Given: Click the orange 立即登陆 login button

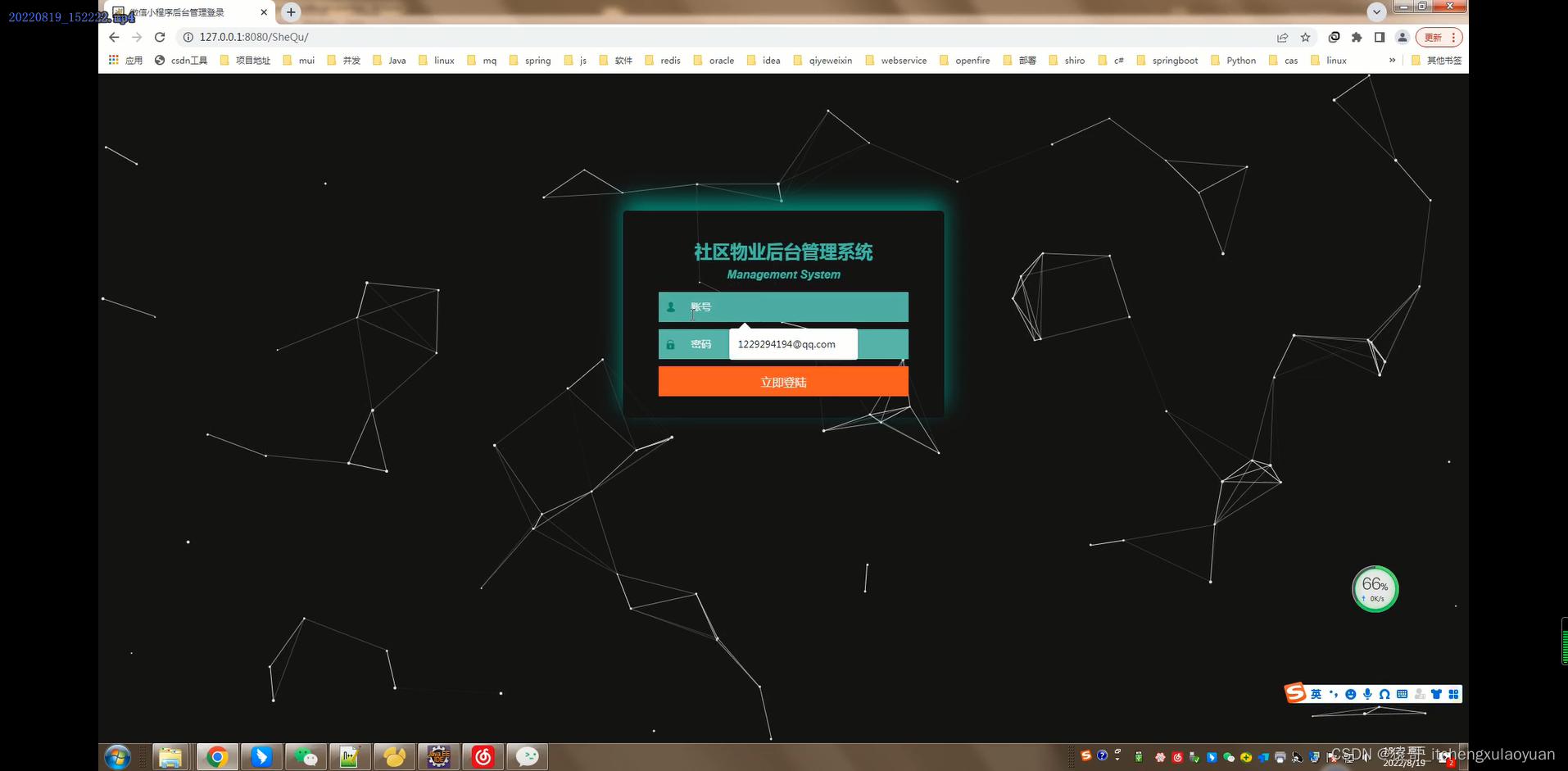Looking at the screenshot, I should (783, 382).
